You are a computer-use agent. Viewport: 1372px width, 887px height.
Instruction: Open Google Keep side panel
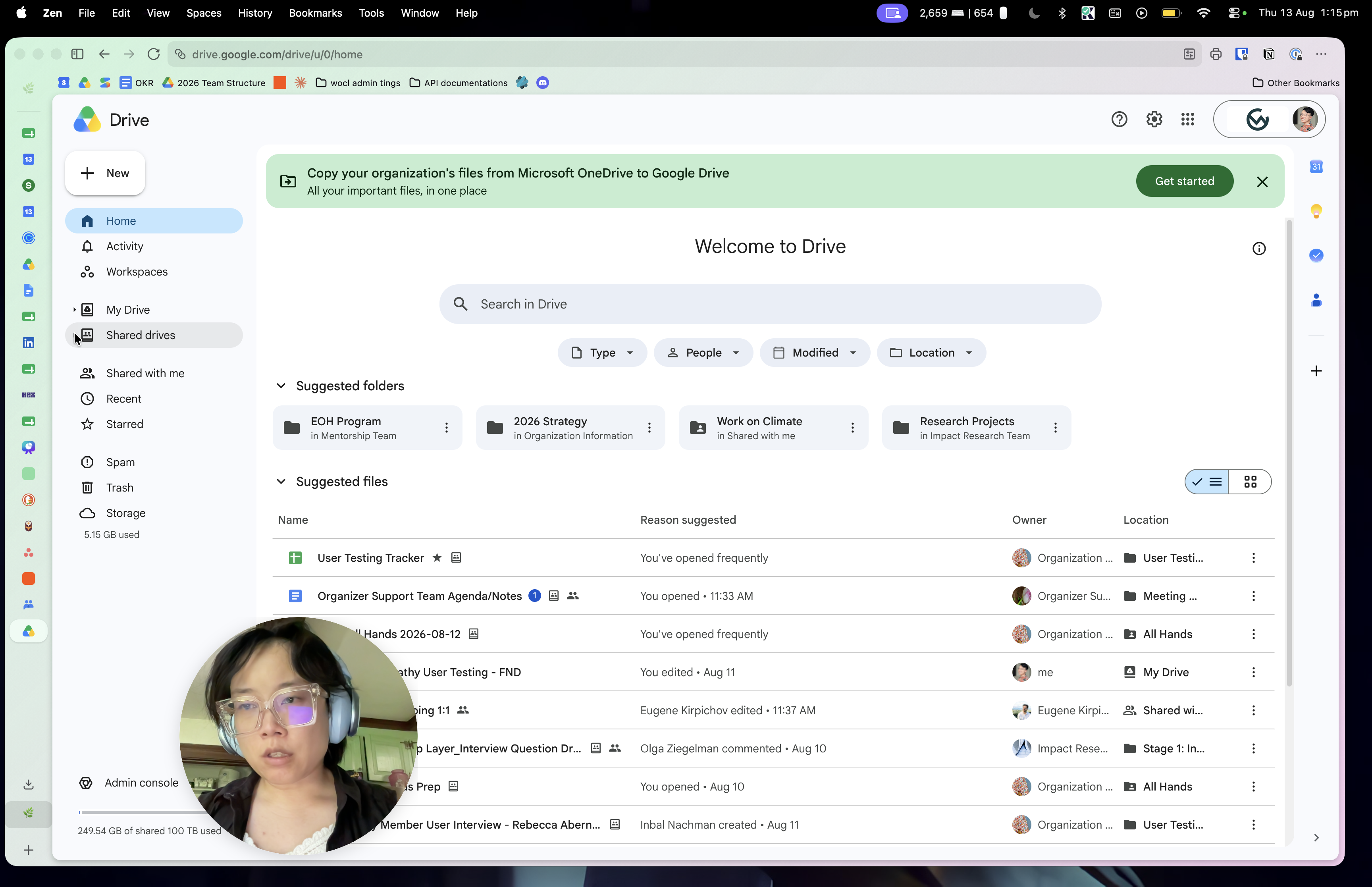[1316, 211]
